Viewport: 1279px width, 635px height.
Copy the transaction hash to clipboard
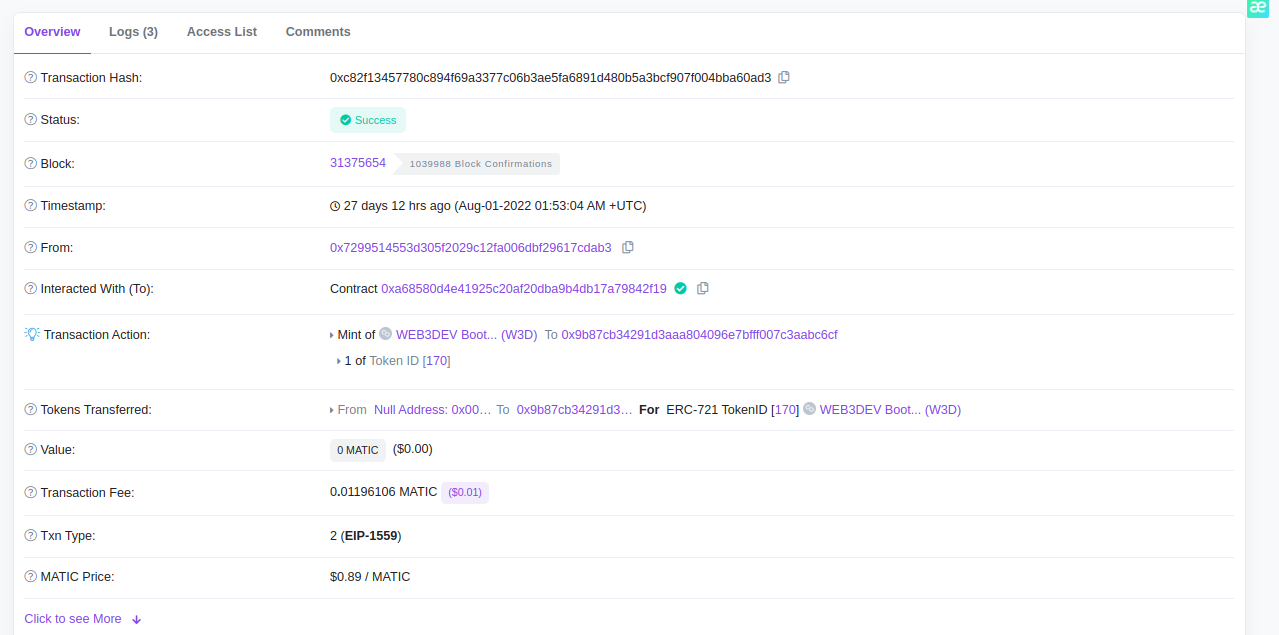(x=784, y=77)
